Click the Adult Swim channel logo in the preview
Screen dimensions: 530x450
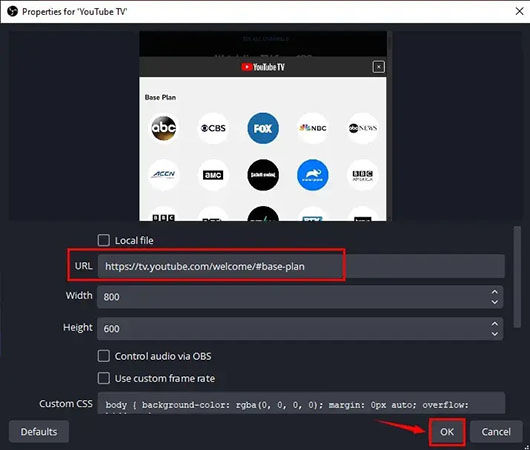[x=263, y=175]
